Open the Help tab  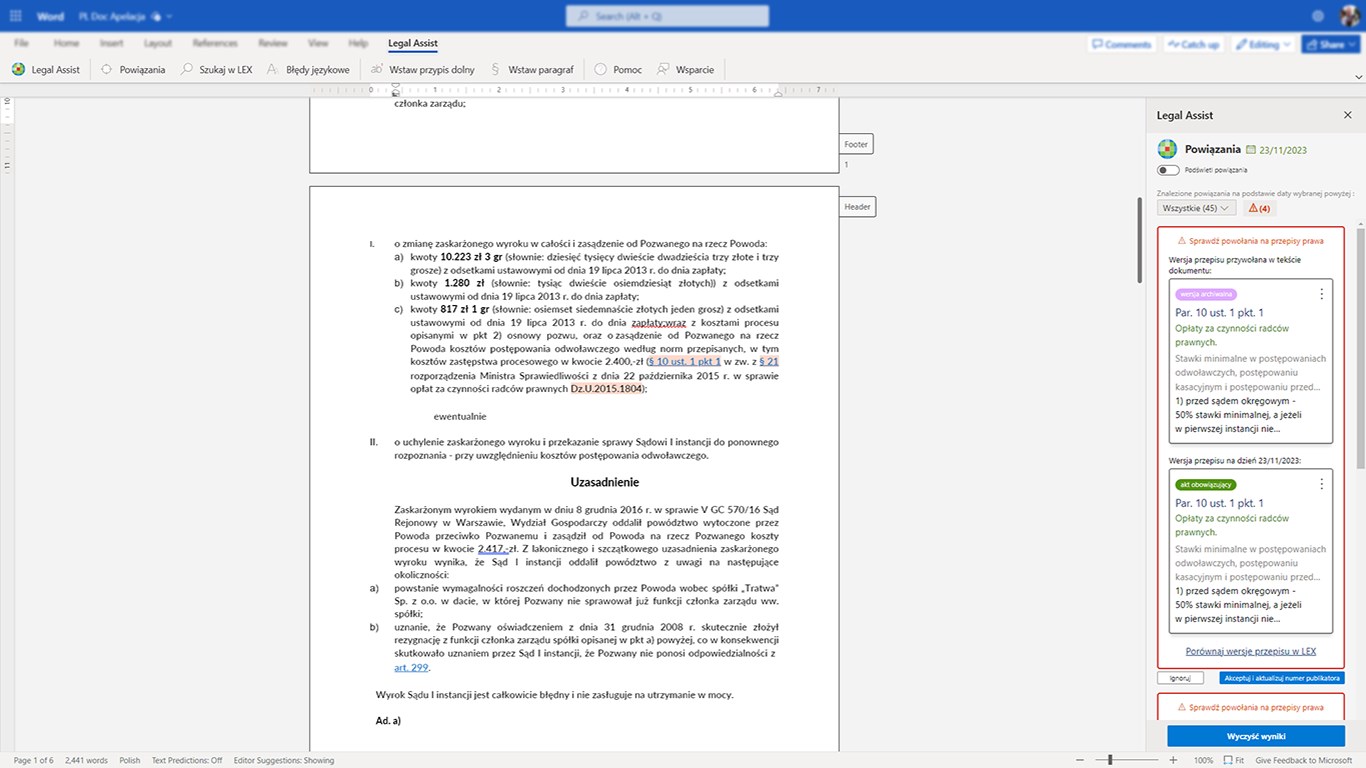tap(358, 44)
